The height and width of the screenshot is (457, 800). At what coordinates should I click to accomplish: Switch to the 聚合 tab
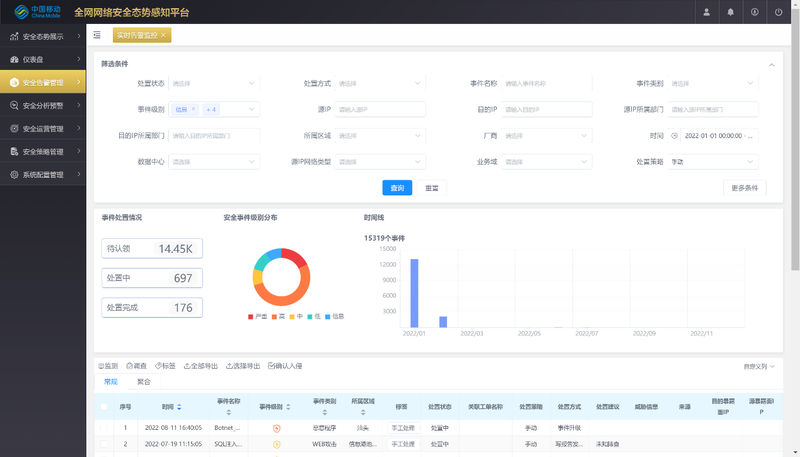click(x=144, y=382)
